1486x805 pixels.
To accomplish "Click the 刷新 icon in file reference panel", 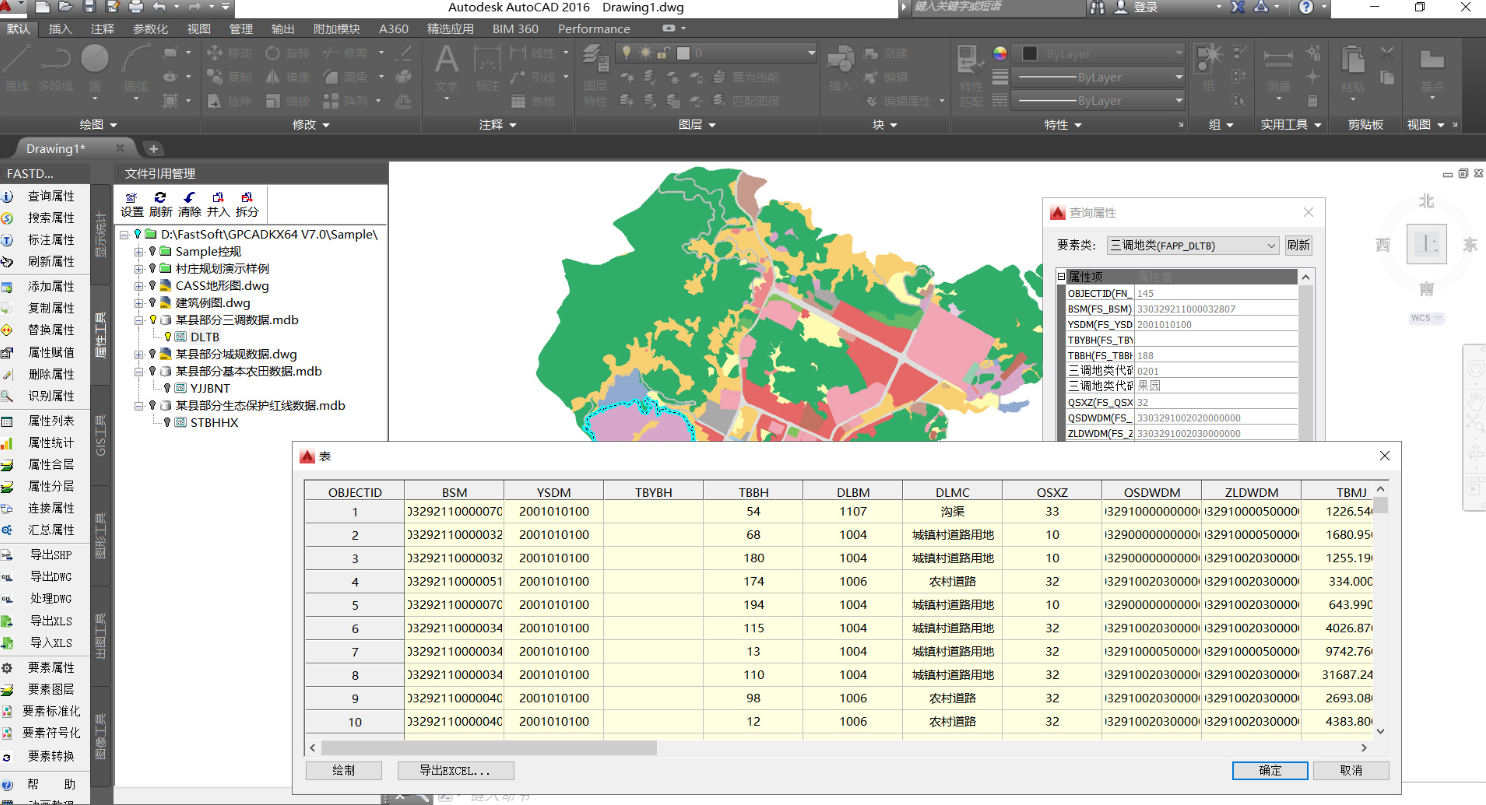I will pos(160,198).
